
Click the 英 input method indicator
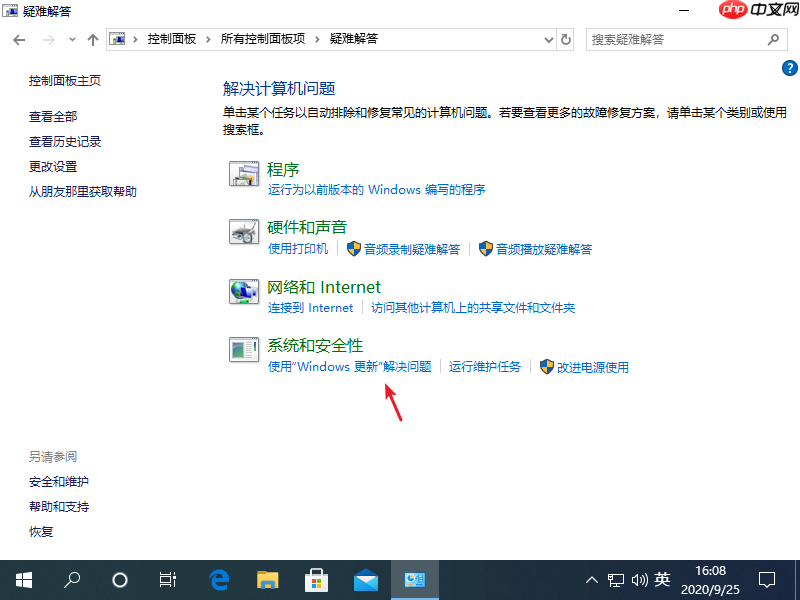click(662, 580)
